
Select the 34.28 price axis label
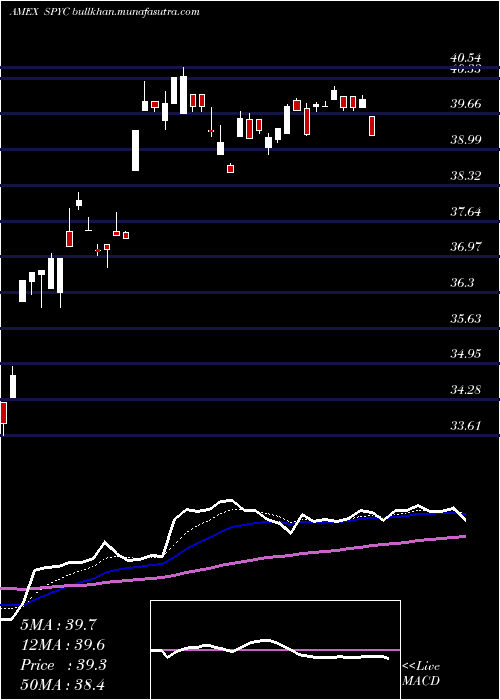pos(466,390)
